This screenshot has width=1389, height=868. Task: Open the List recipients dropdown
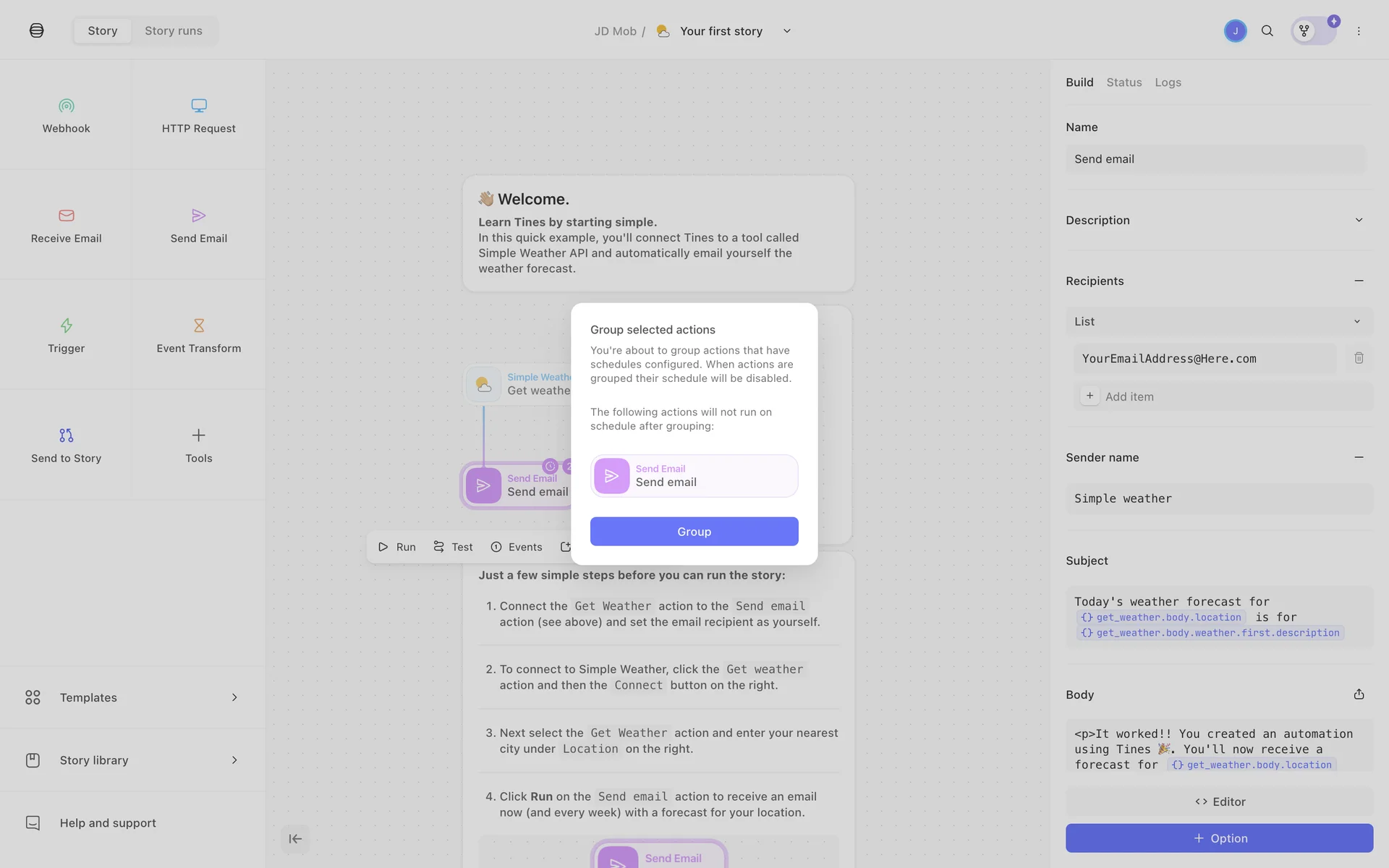coord(1218,321)
